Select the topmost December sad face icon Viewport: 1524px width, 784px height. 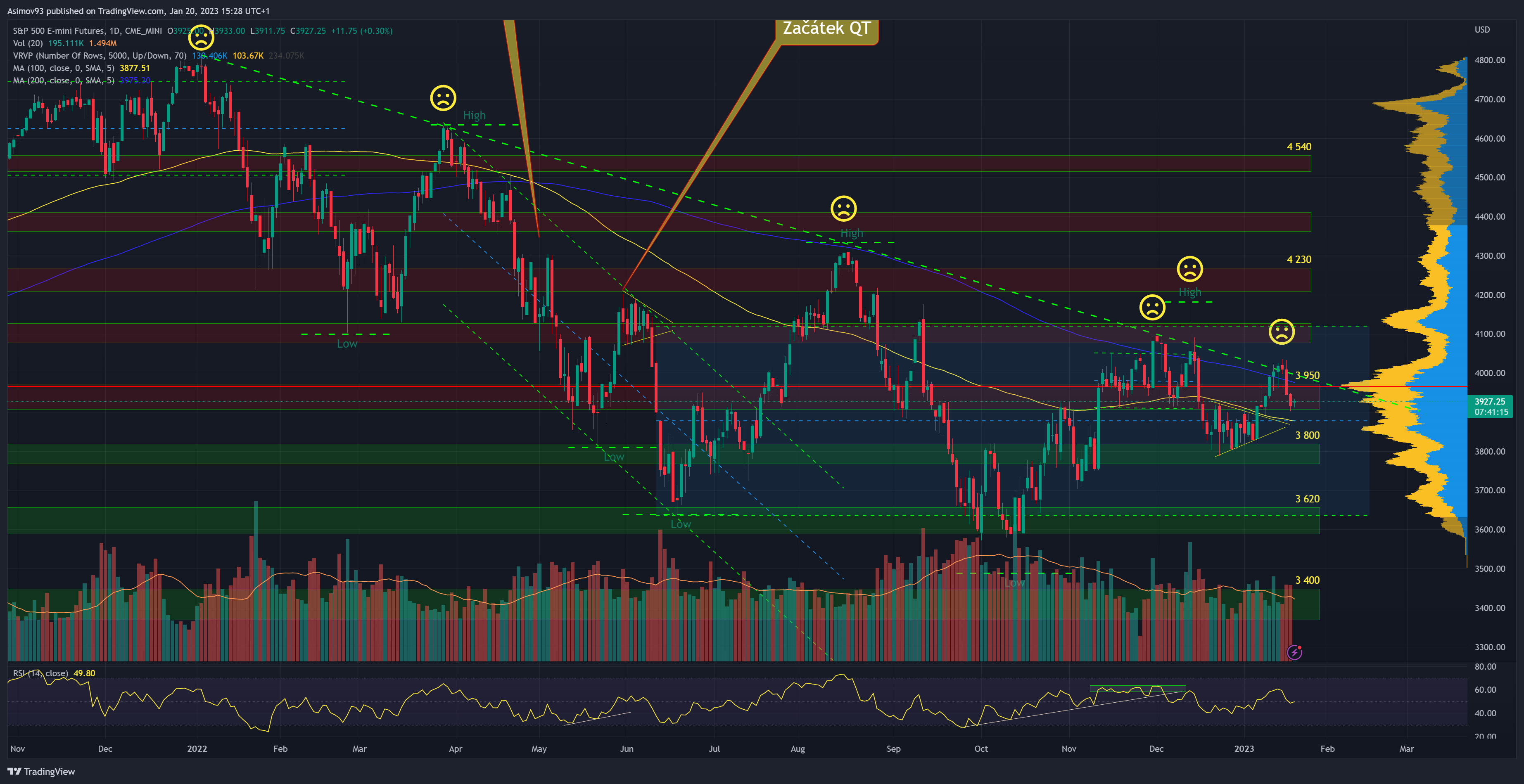(1190, 269)
